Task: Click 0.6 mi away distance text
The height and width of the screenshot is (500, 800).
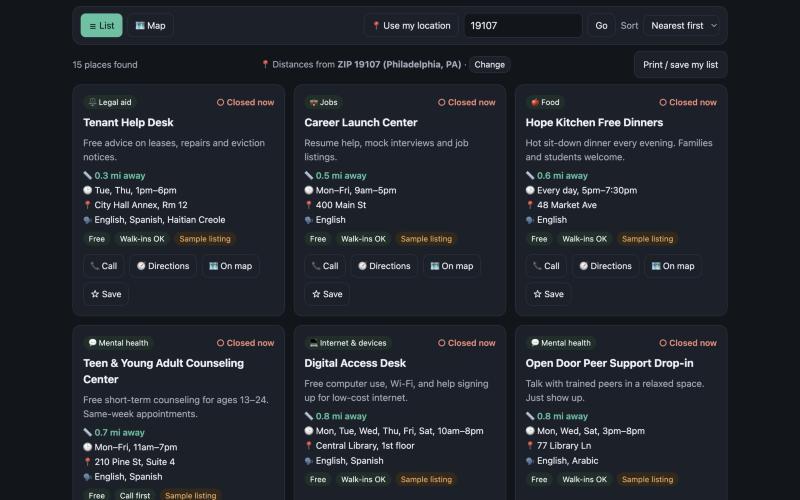Action: pyautogui.click(x=562, y=176)
